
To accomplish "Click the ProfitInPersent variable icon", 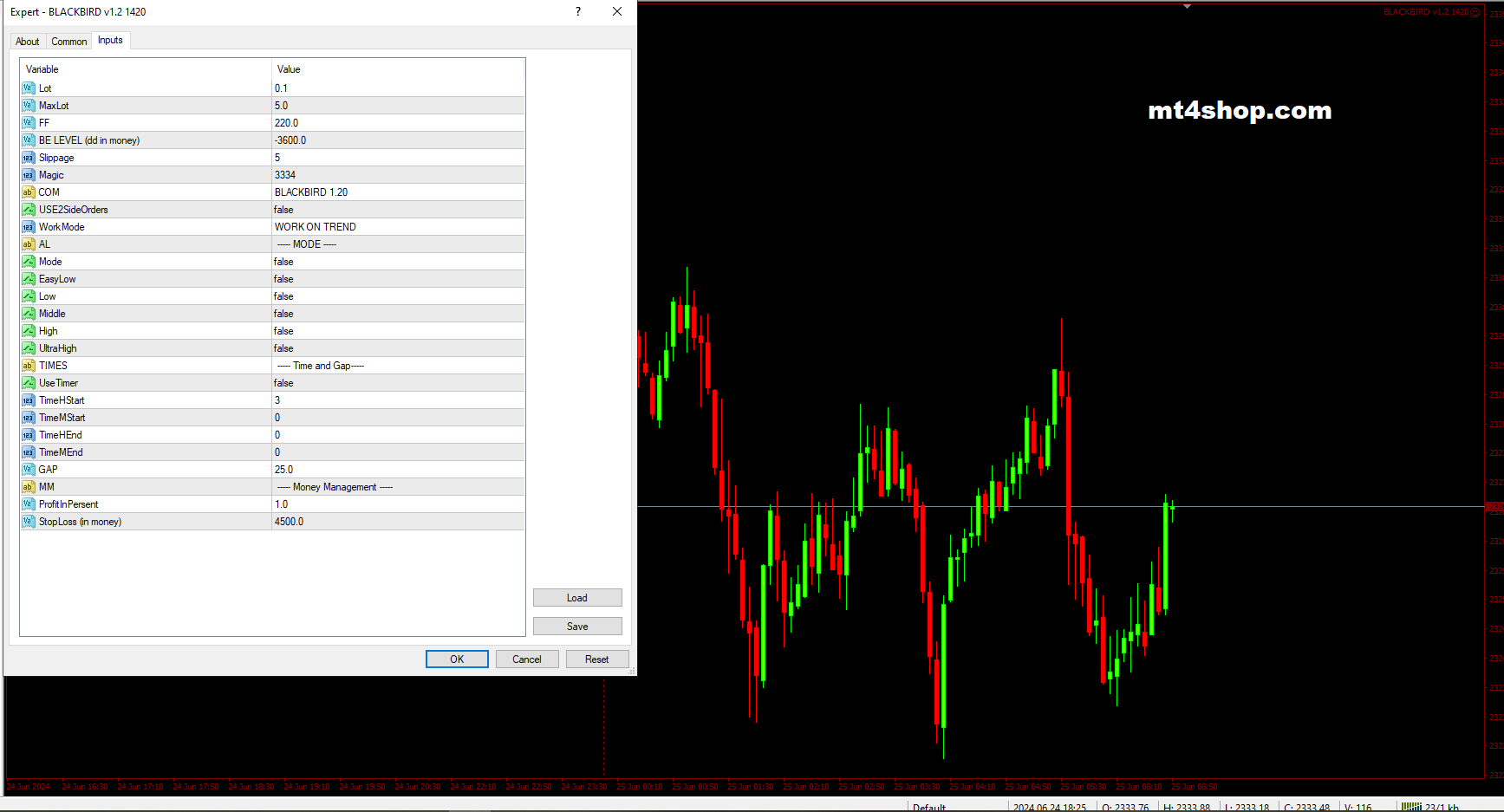I will 29,504.
